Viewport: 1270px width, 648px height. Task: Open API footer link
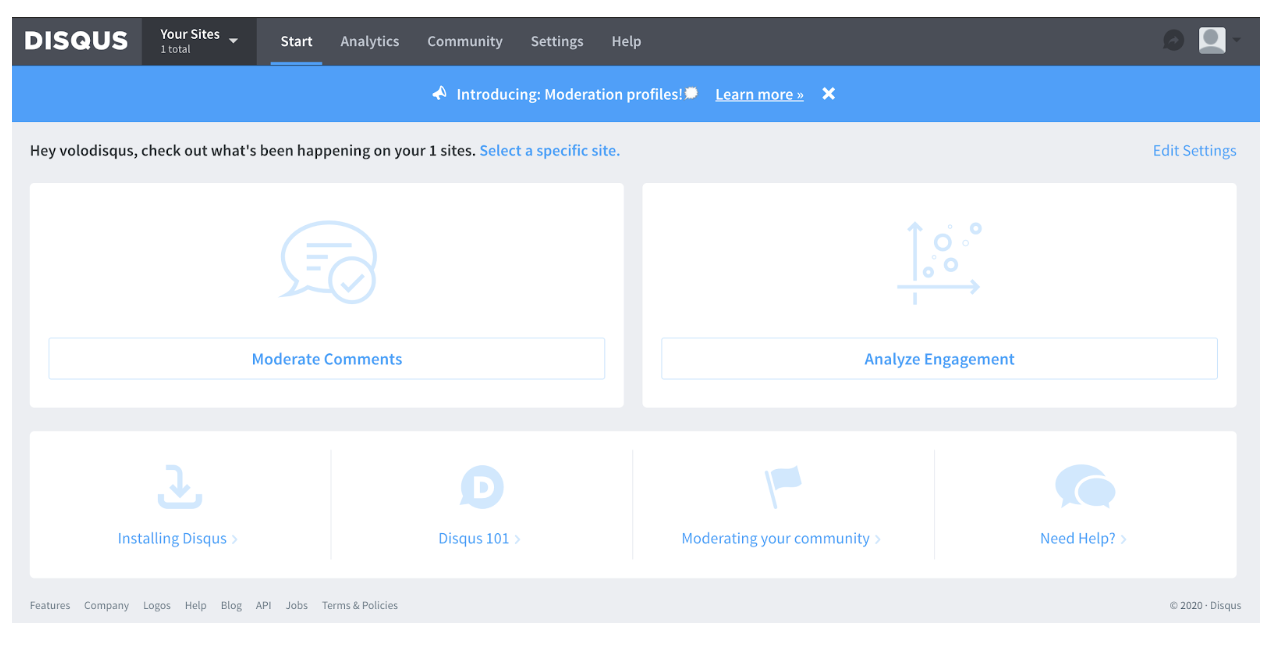pyautogui.click(x=263, y=605)
